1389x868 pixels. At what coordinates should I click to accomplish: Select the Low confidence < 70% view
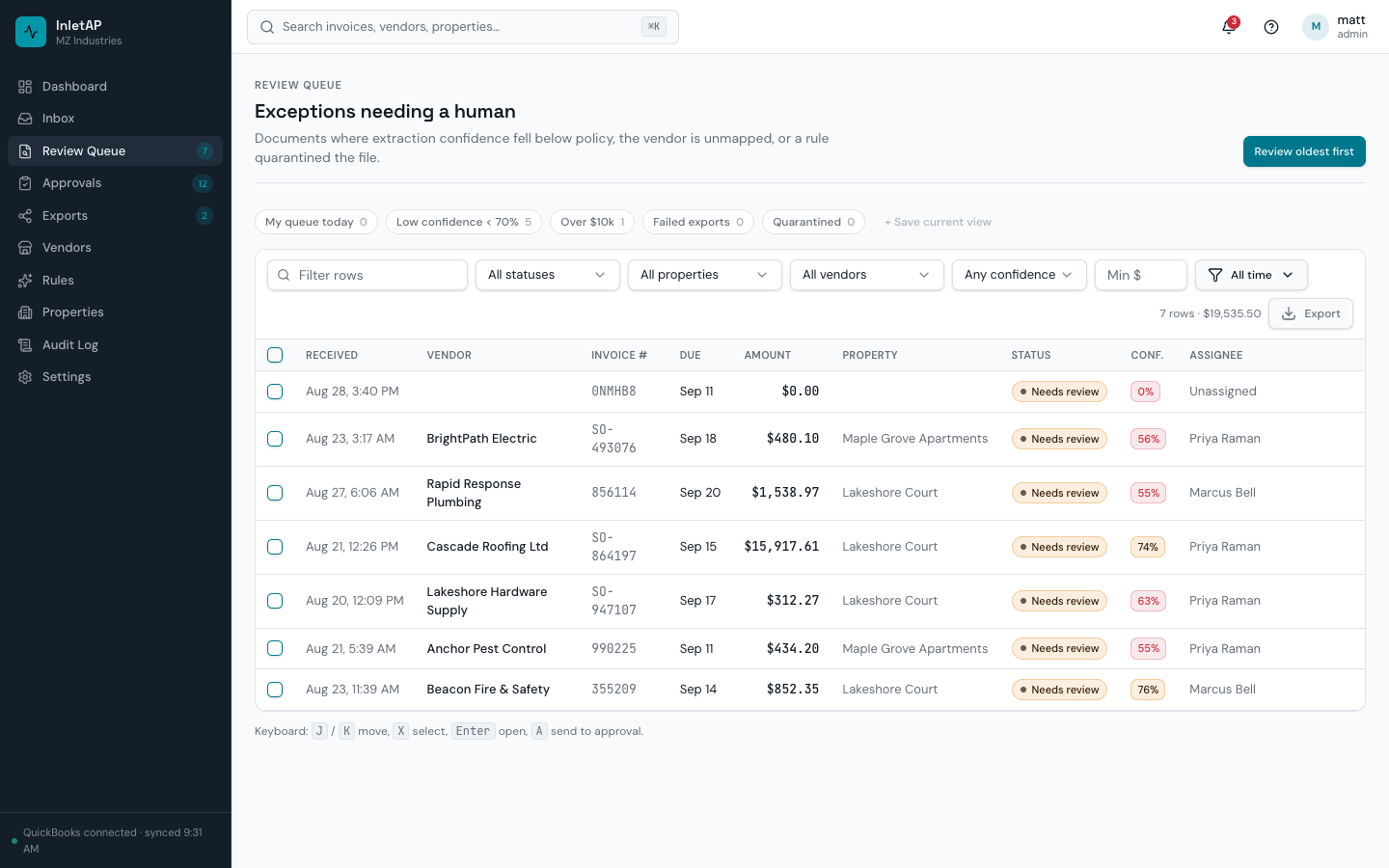tap(464, 222)
